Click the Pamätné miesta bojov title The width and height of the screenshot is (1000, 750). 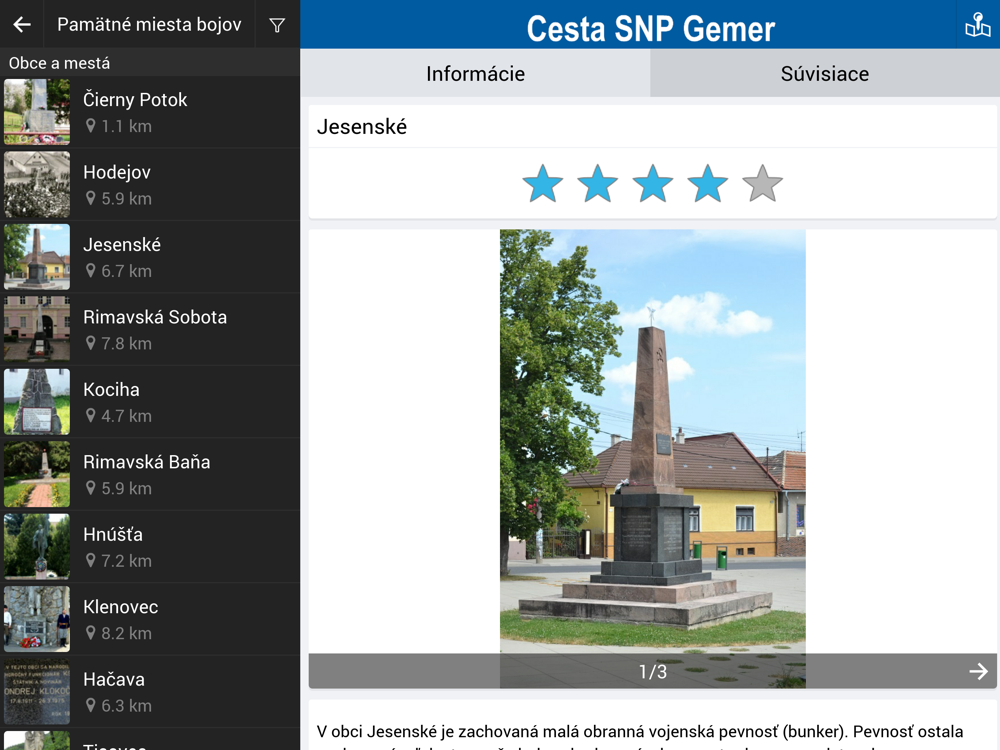(149, 24)
